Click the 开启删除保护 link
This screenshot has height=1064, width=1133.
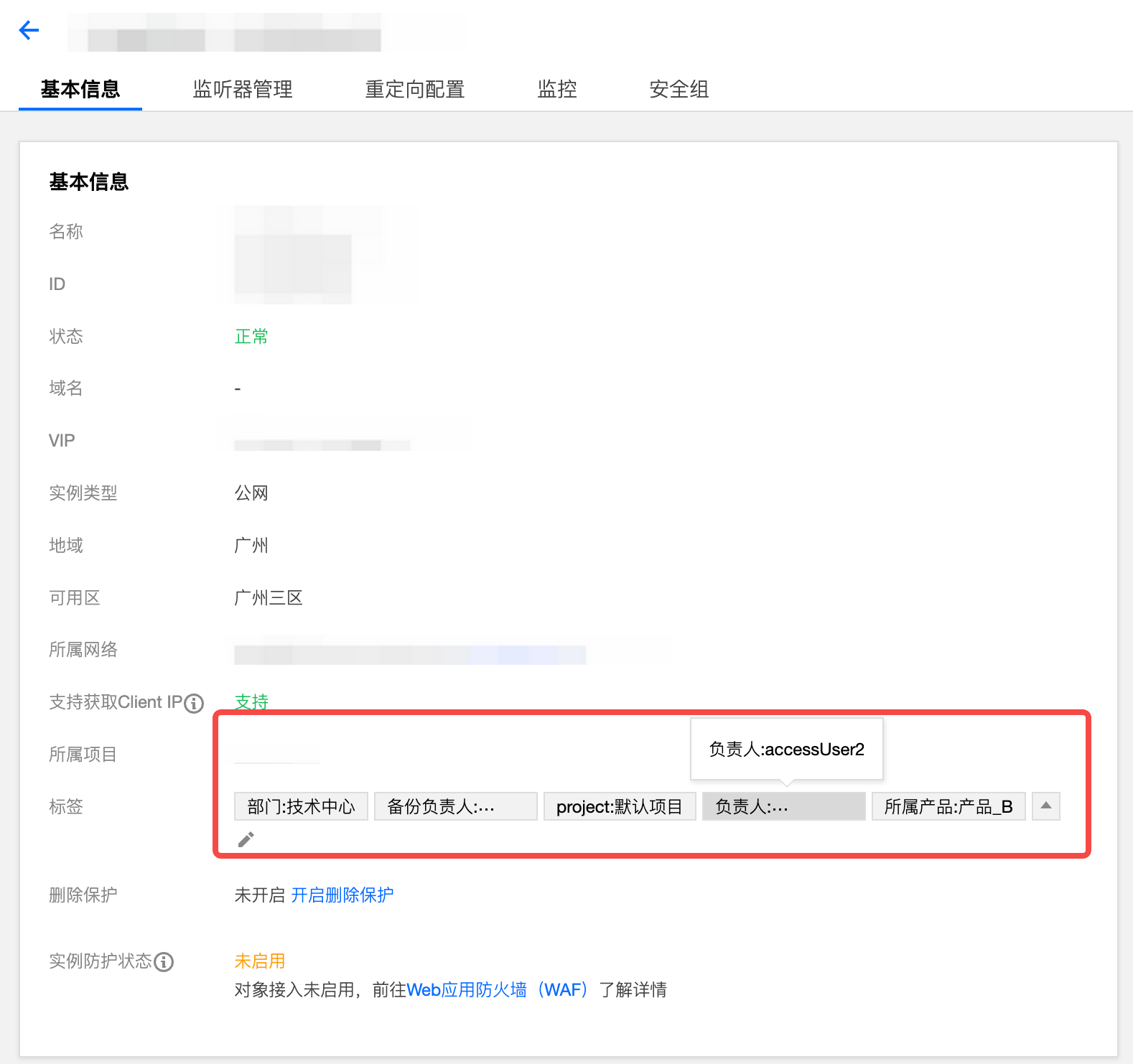(x=342, y=895)
